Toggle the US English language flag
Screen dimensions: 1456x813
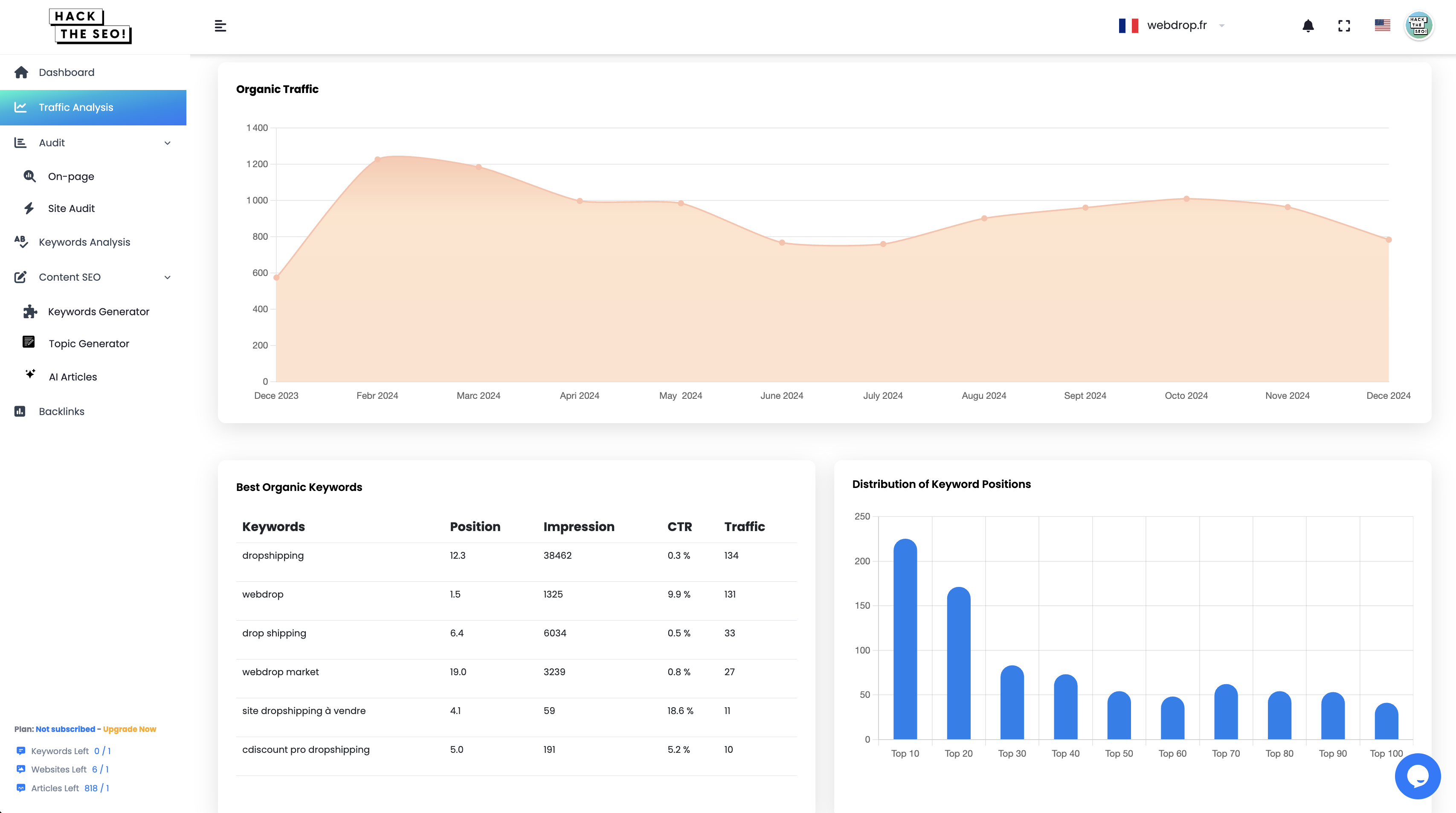click(1383, 25)
